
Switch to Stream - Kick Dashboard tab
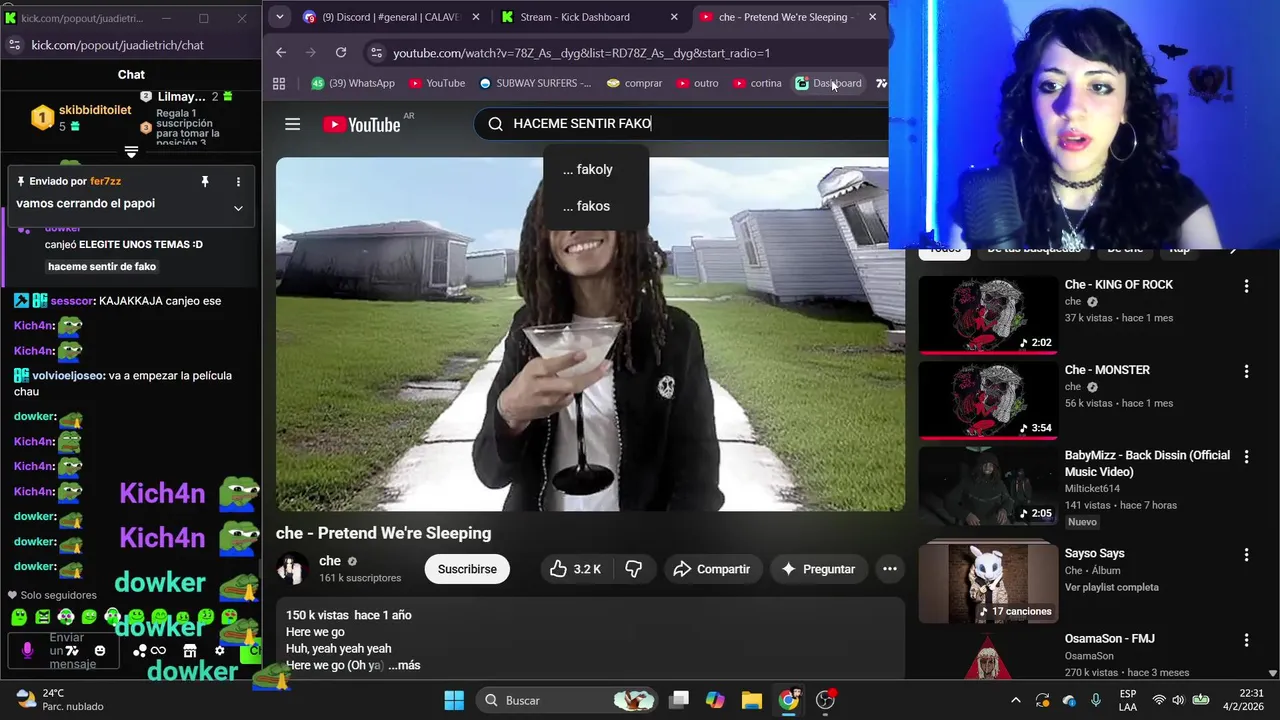589,17
